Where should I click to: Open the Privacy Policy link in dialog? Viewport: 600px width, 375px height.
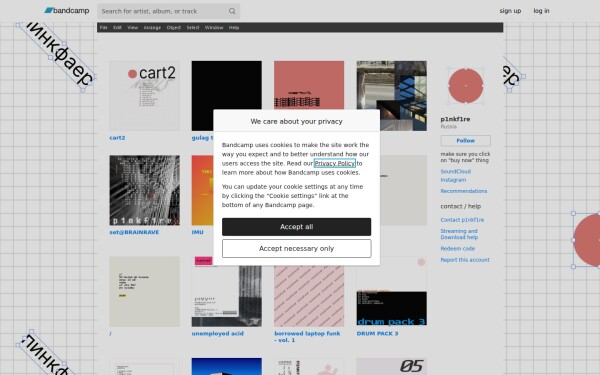[335, 163]
